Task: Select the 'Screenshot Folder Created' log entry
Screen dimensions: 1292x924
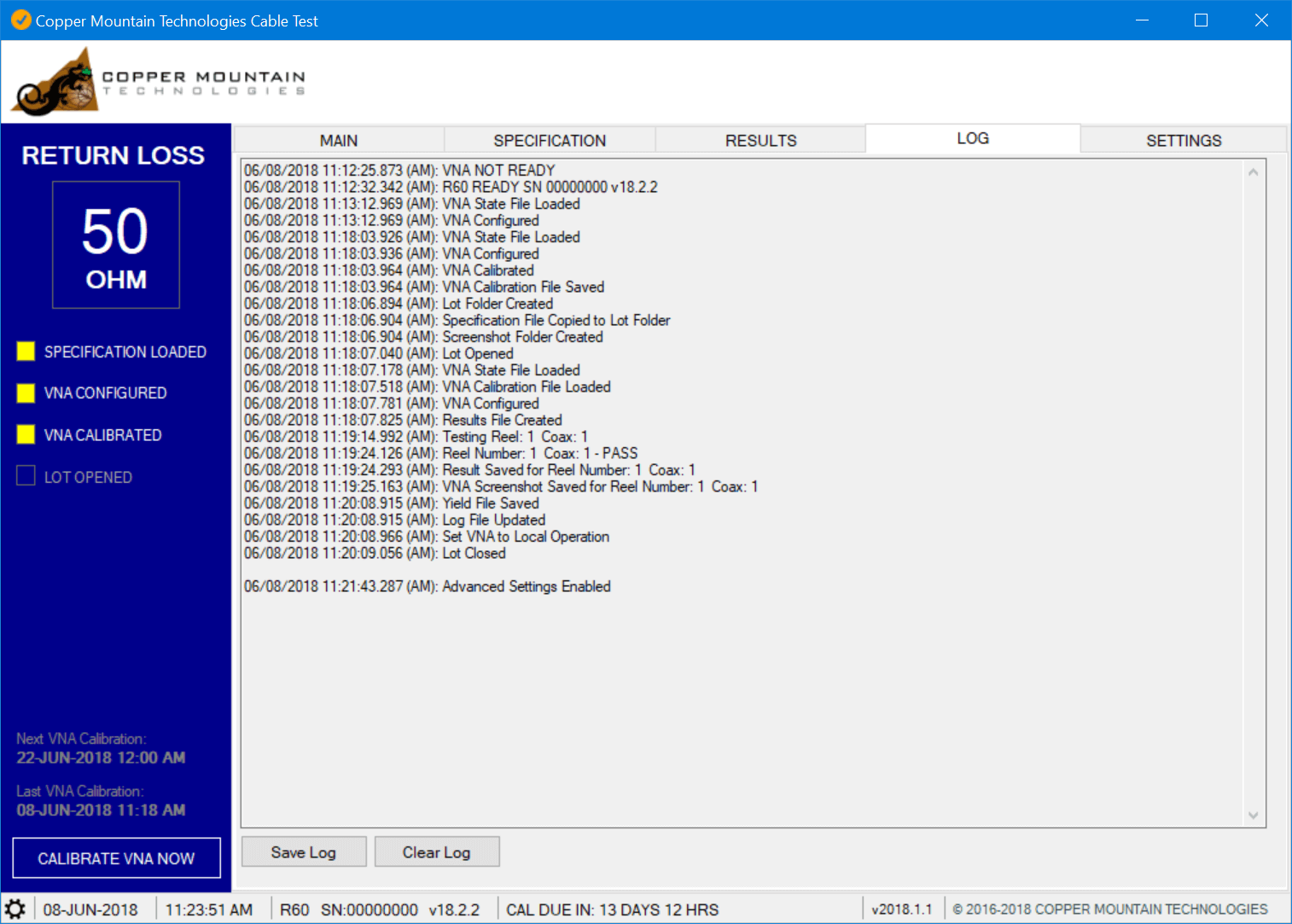Action: (423, 337)
